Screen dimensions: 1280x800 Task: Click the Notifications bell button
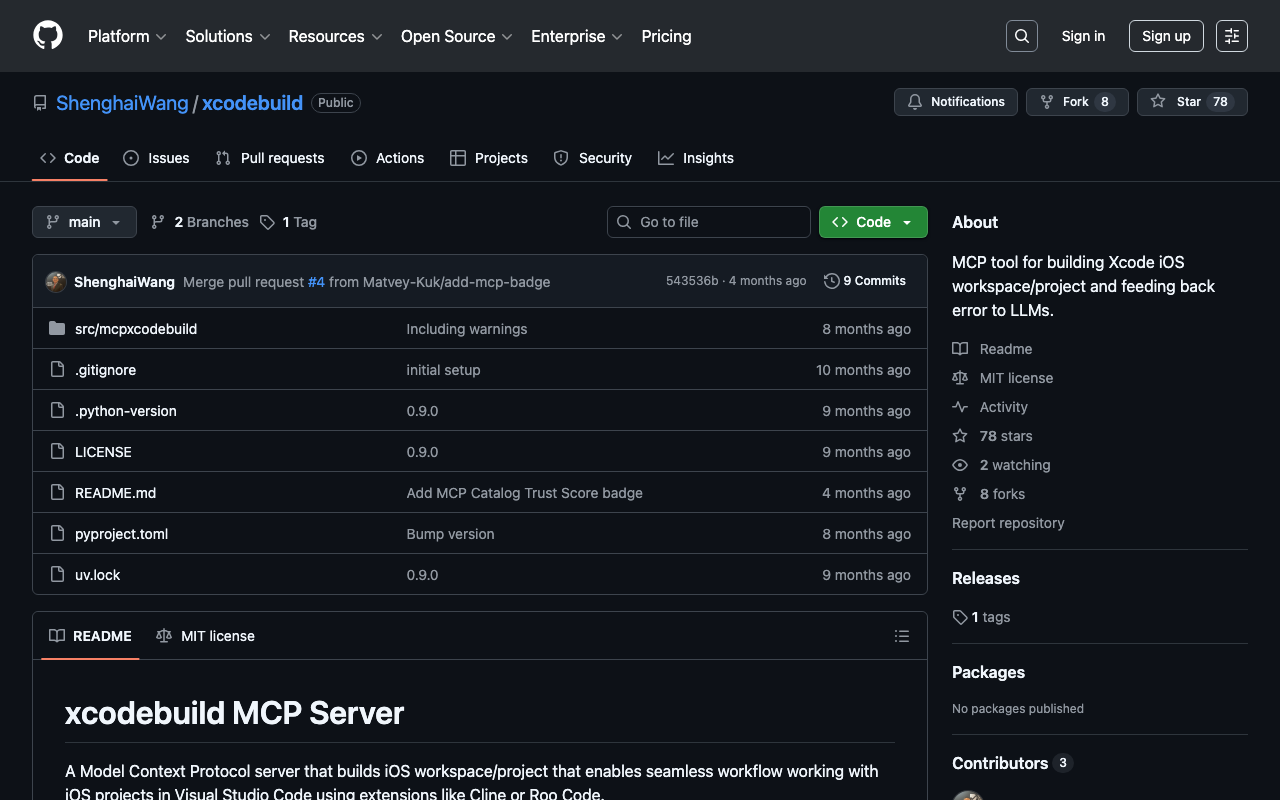pos(955,102)
